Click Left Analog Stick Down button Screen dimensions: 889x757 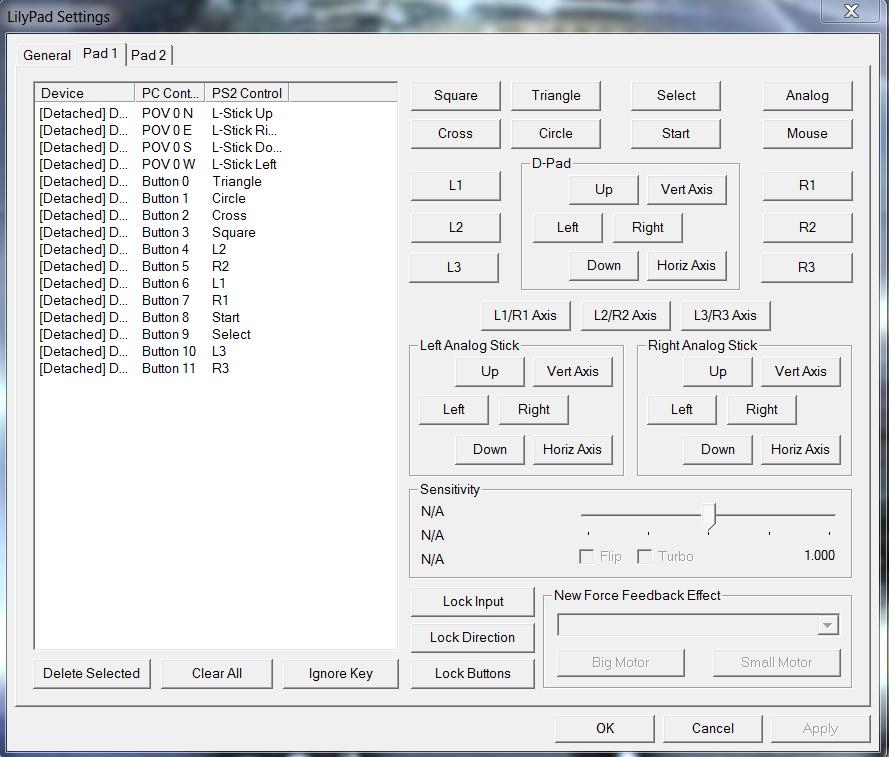coord(490,449)
